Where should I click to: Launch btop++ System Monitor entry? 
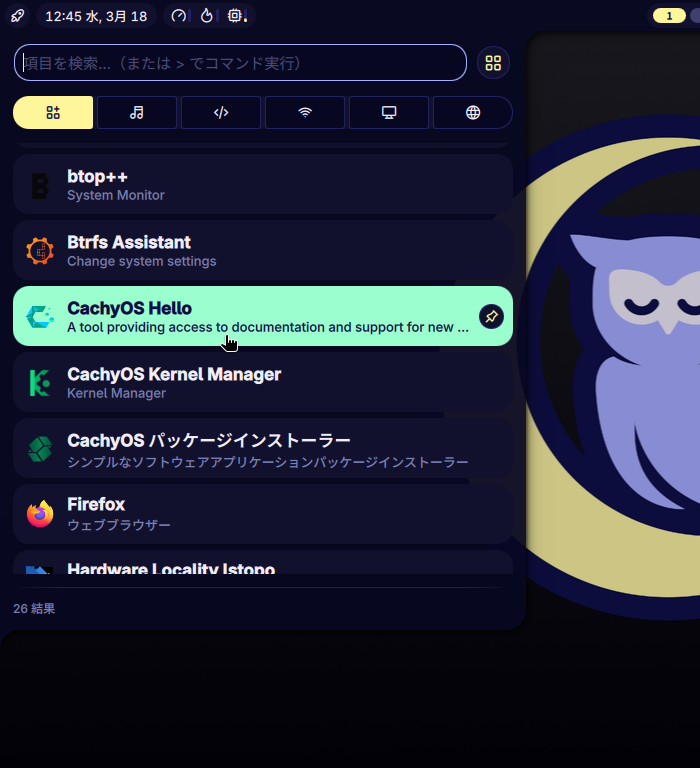pyautogui.click(x=263, y=185)
